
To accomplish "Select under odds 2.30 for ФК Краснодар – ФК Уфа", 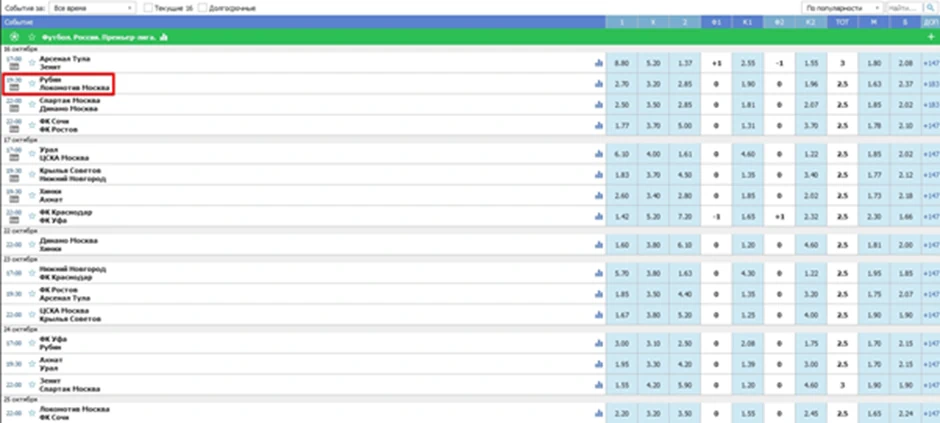I will point(873,216).
